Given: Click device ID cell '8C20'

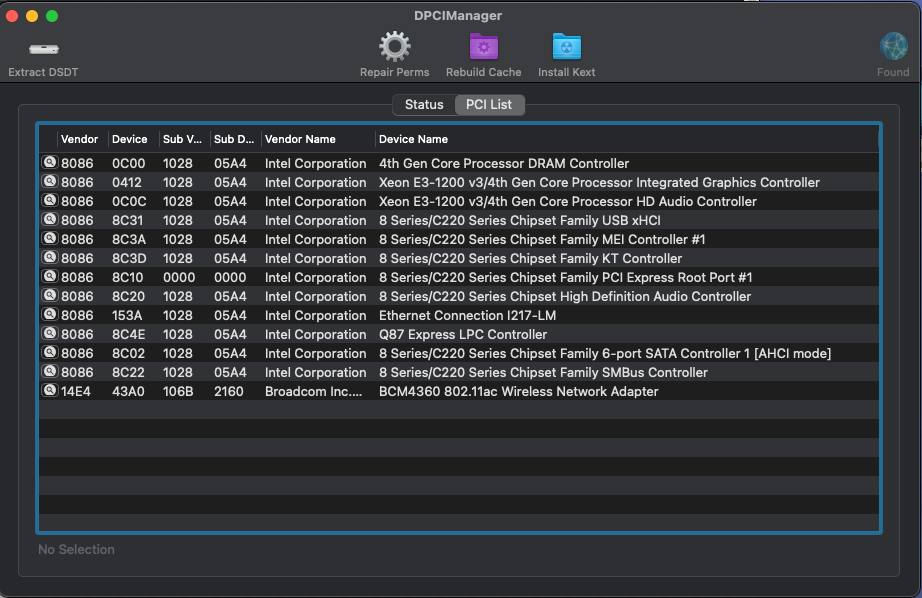Looking at the screenshot, I should pyautogui.click(x=128, y=296).
